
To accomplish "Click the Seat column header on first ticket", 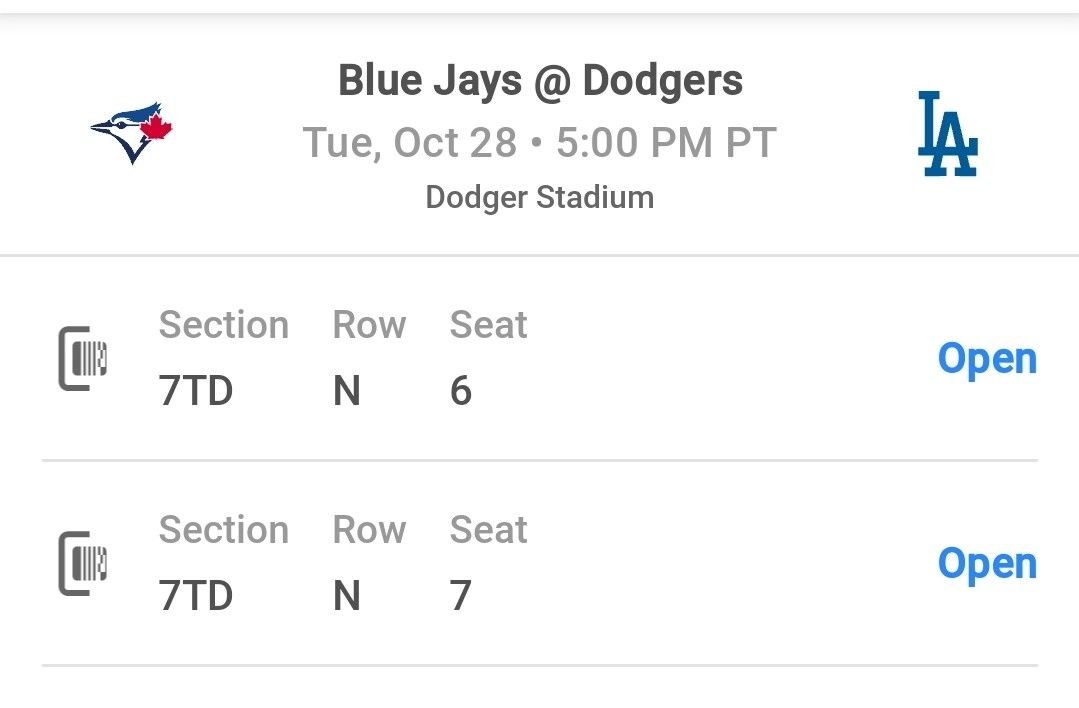I will coord(488,324).
